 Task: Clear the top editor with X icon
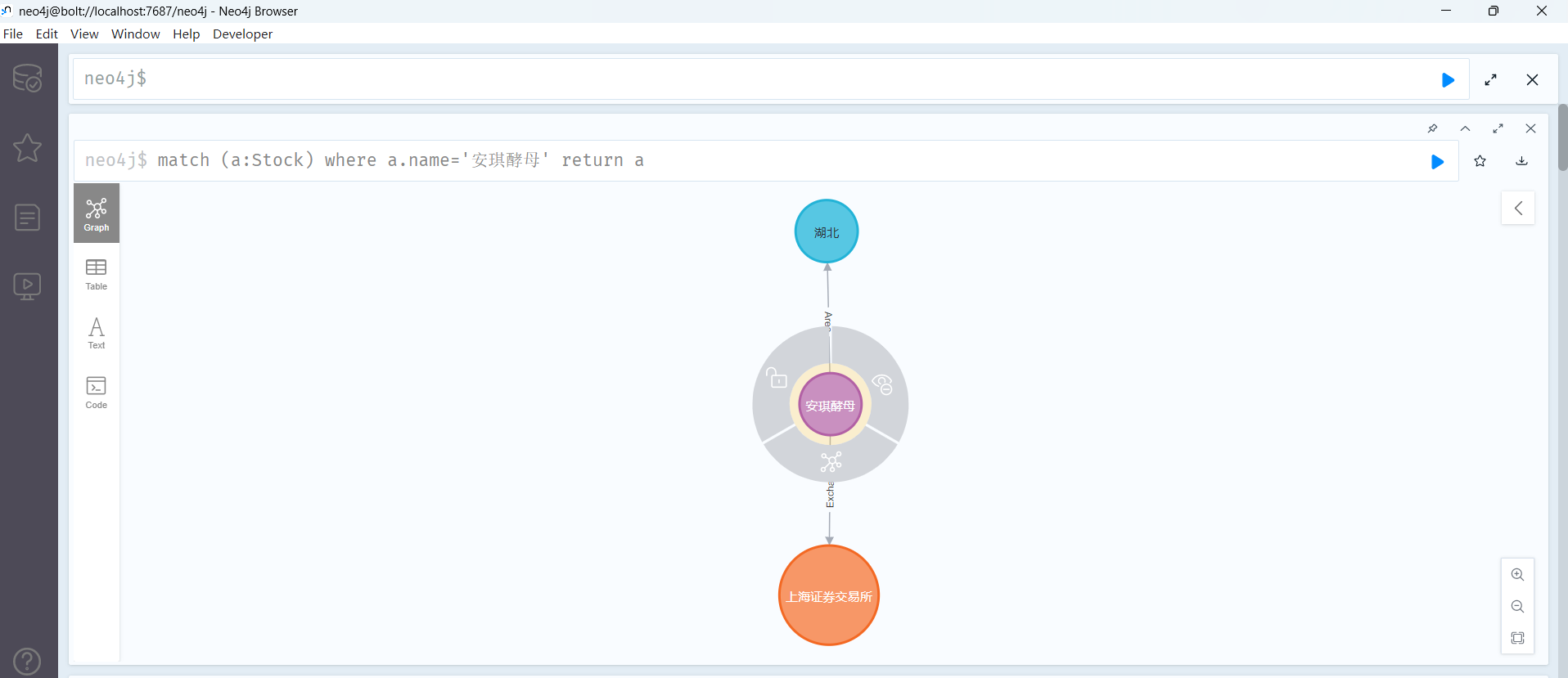1532,80
